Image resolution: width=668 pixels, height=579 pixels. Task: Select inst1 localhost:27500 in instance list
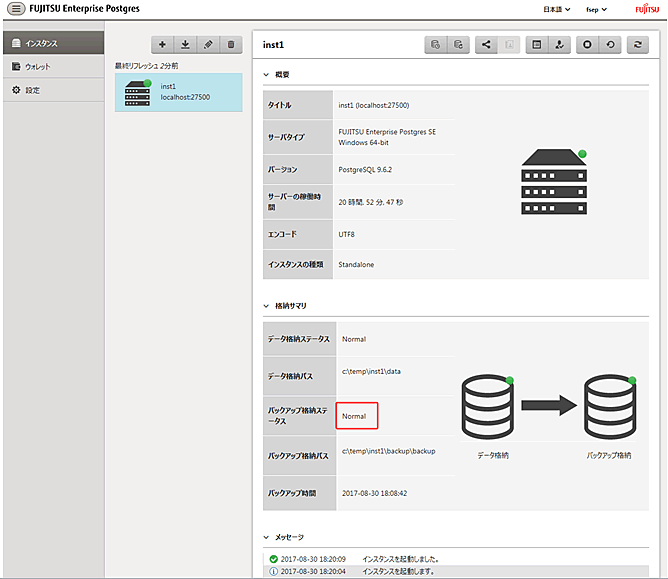(179, 92)
